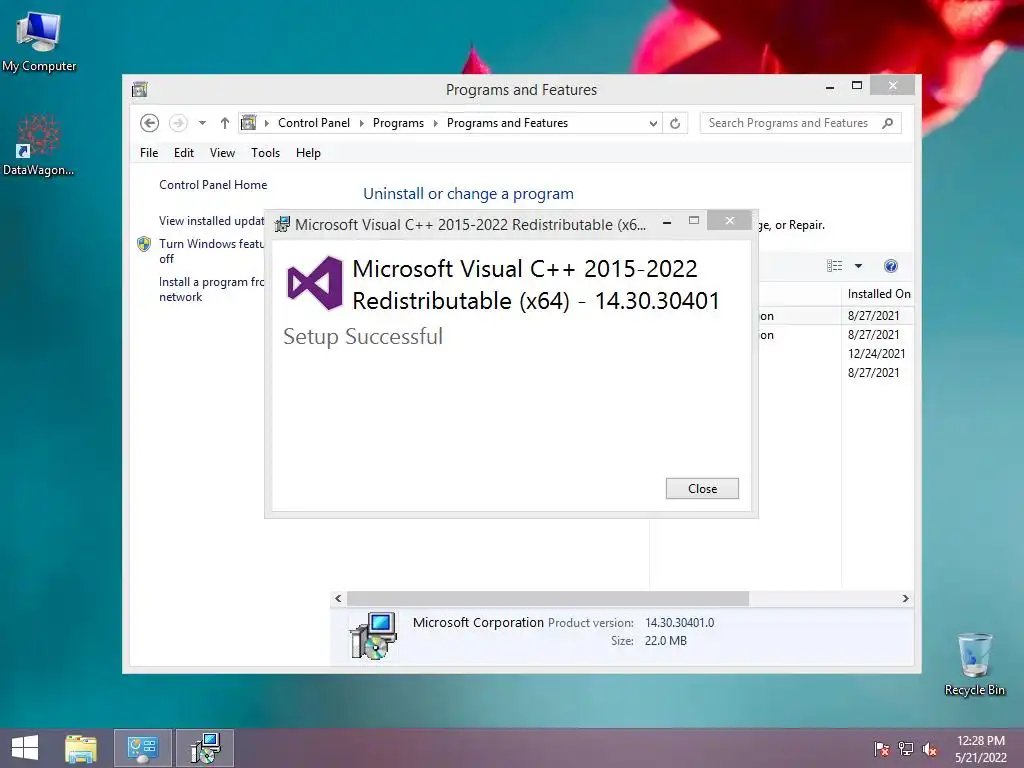Open recent locations dropdown arrow

click(202, 123)
